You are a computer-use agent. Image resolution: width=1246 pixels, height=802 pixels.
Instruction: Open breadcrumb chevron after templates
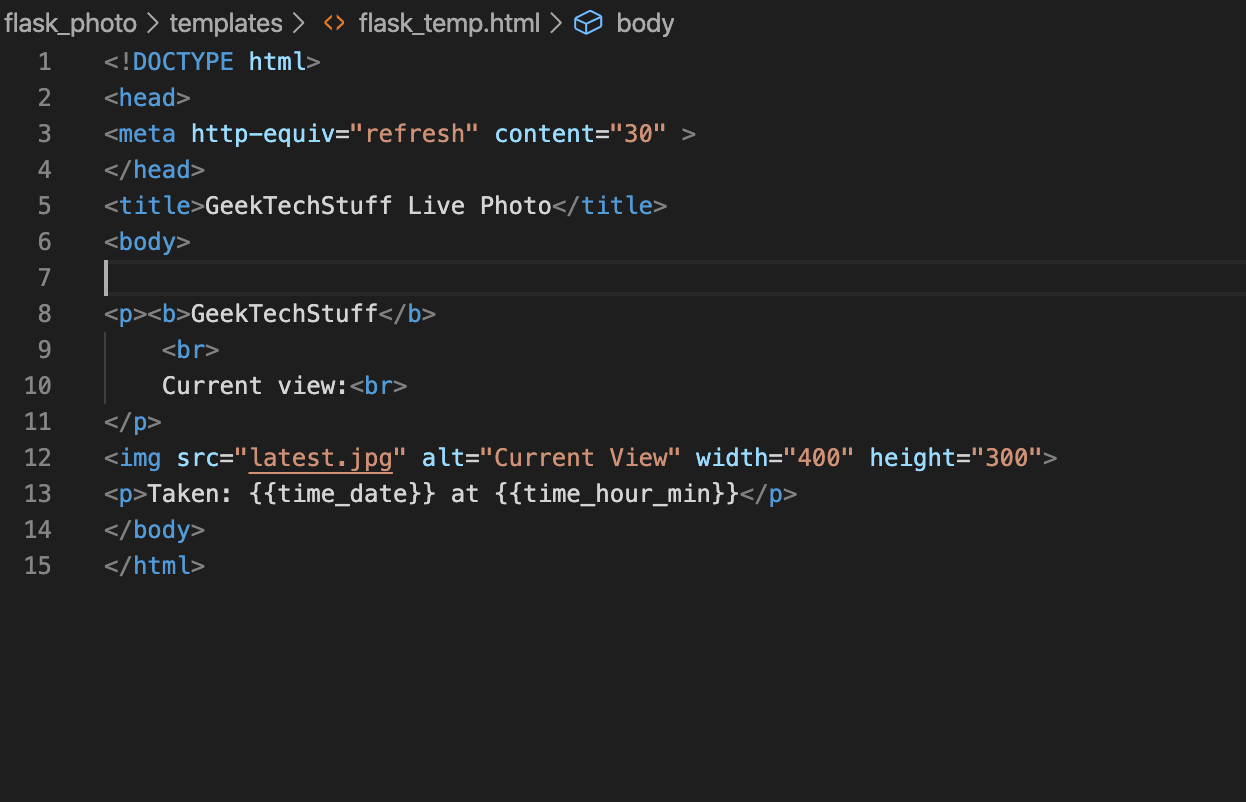(298, 22)
